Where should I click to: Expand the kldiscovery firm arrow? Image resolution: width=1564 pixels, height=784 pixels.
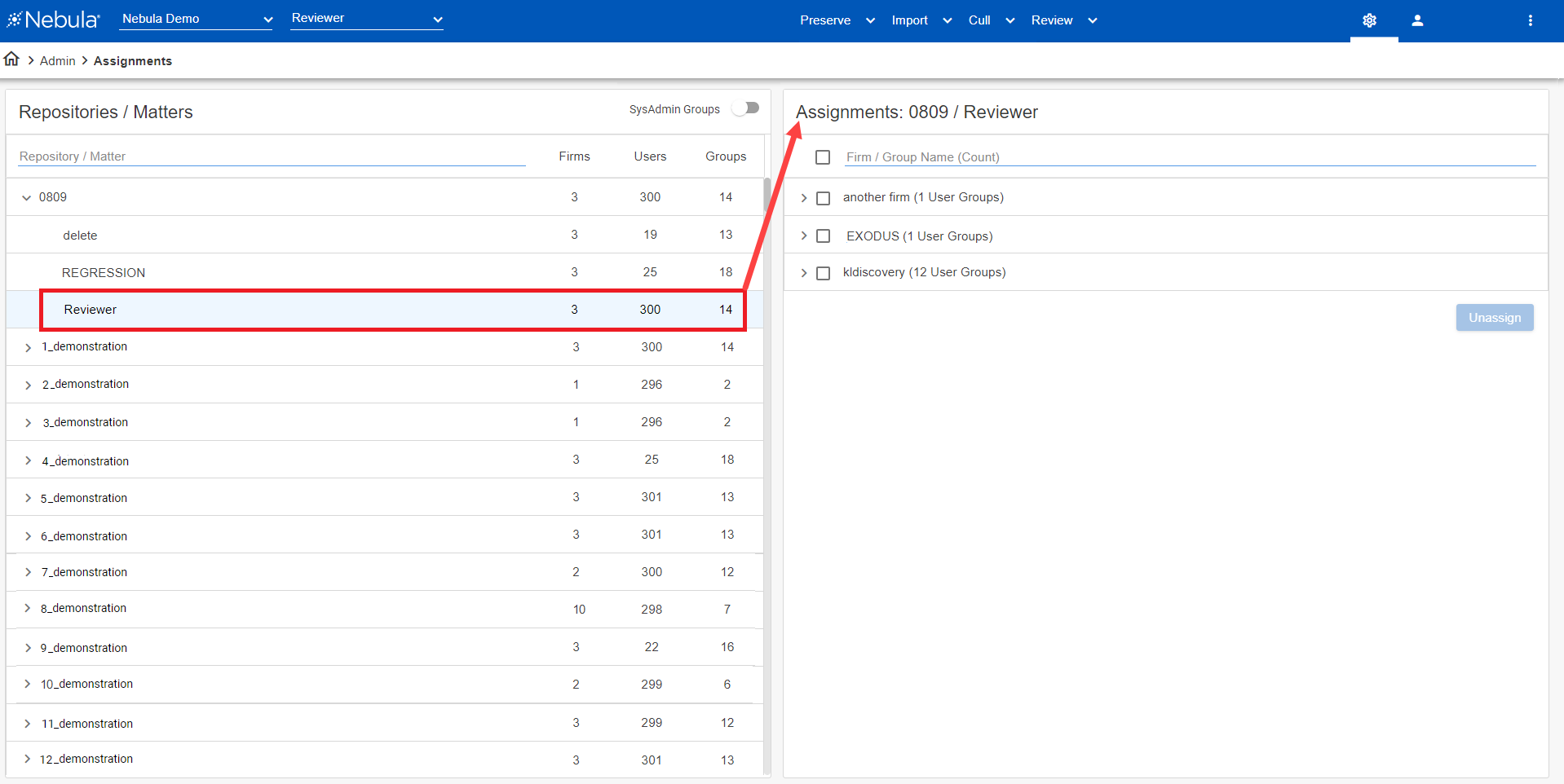(x=803, y=273)
